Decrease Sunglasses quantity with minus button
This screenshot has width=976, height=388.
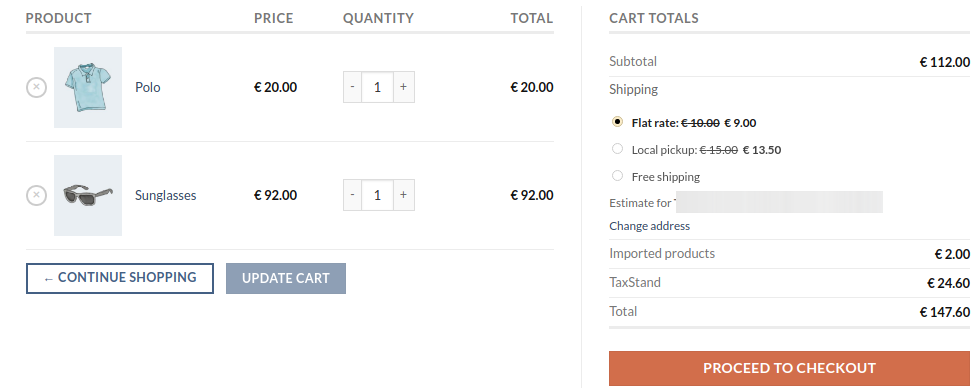pyautogui.click(x=352, y=195)
